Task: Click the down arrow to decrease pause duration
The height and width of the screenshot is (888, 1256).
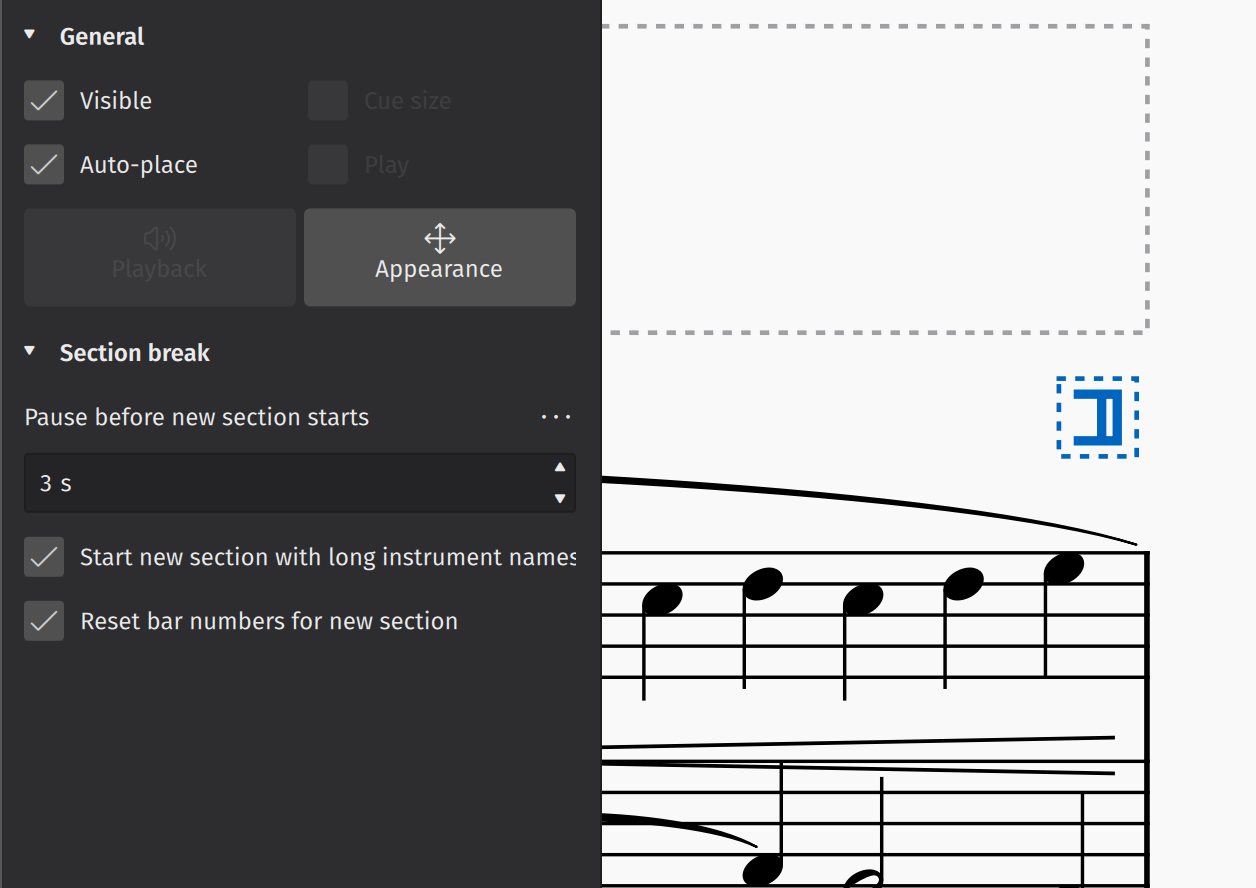Action: click(560, 498)
